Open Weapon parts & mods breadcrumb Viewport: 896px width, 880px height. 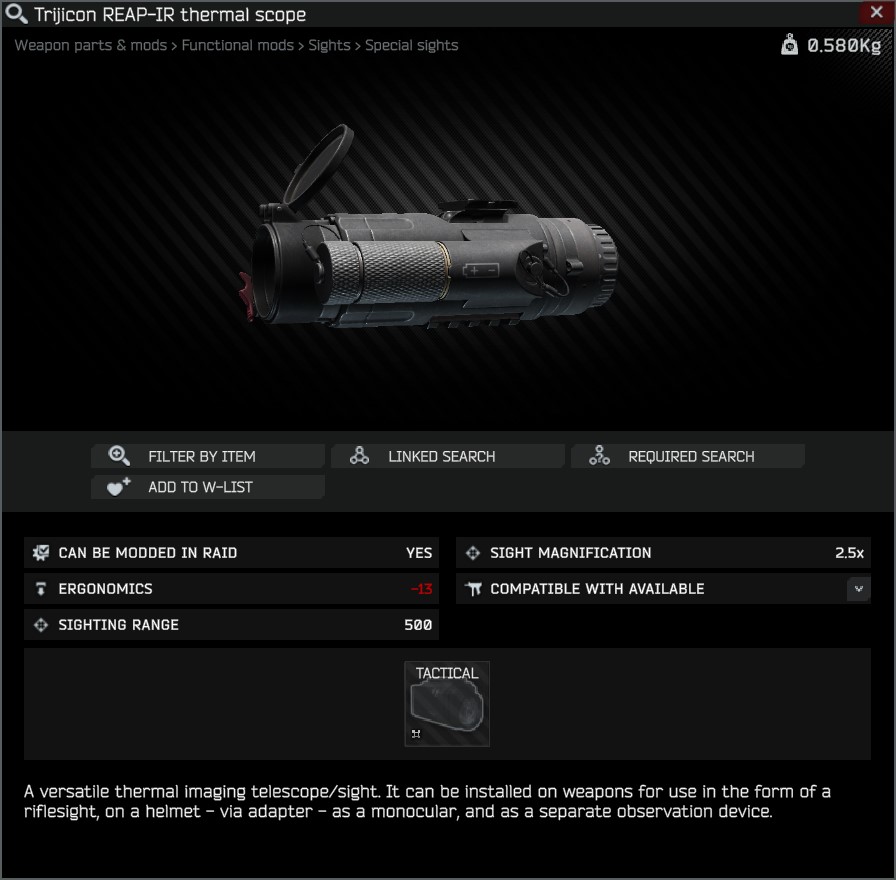click(90, 45)
